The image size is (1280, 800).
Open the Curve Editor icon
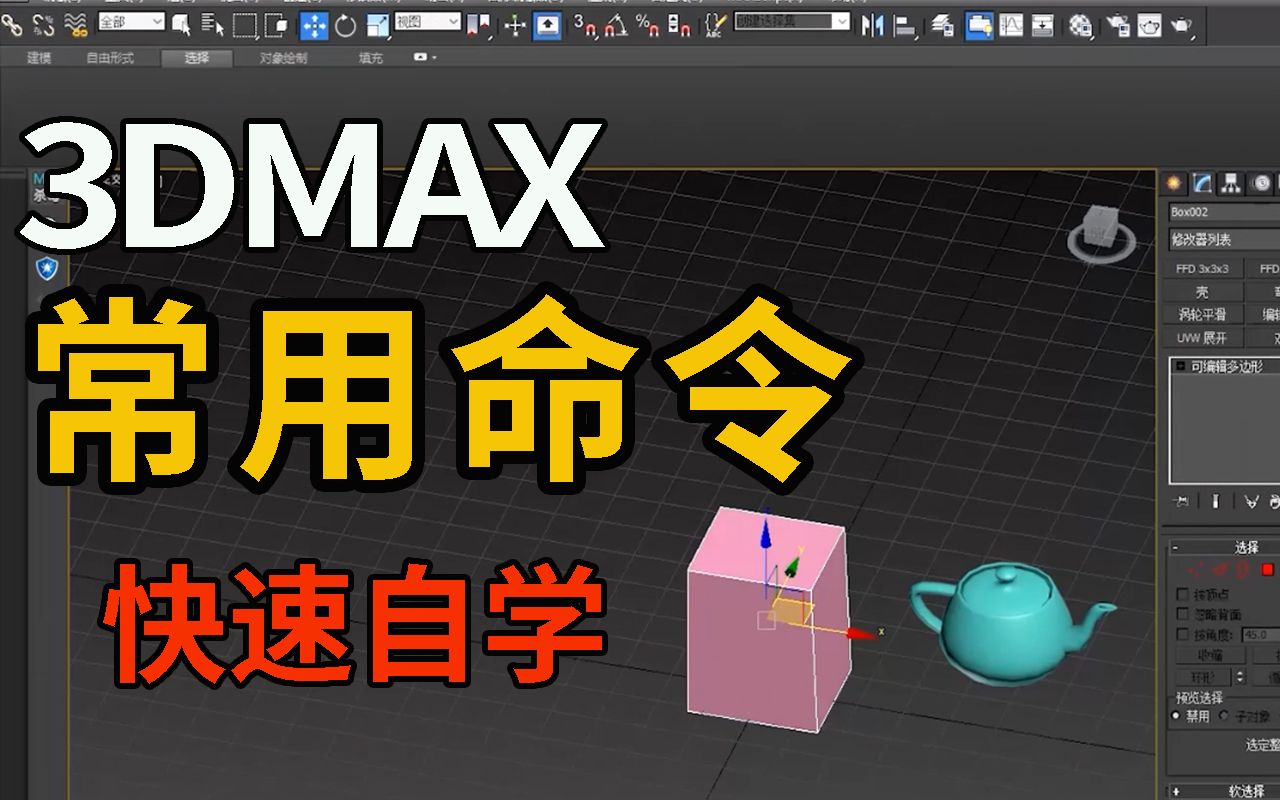pyautogui.click(x=1012, y=25)
